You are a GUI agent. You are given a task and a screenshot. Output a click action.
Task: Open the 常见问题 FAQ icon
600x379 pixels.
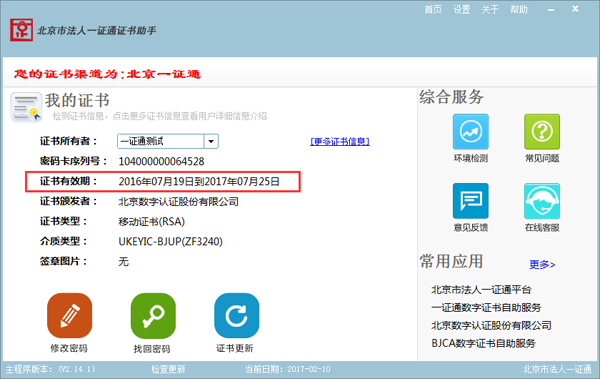[542, 132]
